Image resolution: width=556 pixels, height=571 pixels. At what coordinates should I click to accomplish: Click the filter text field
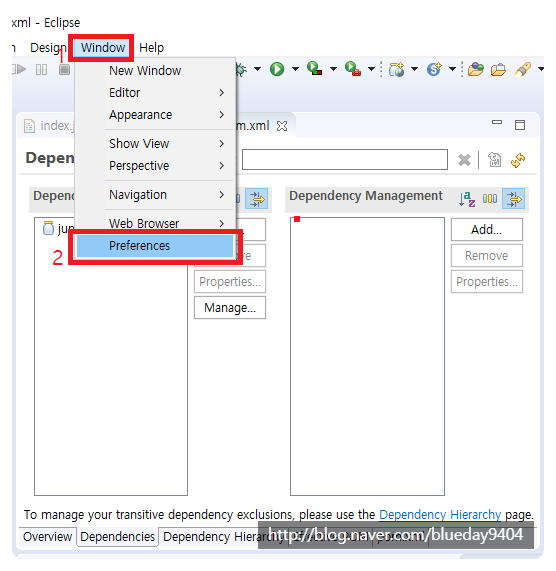pos(345,160)
